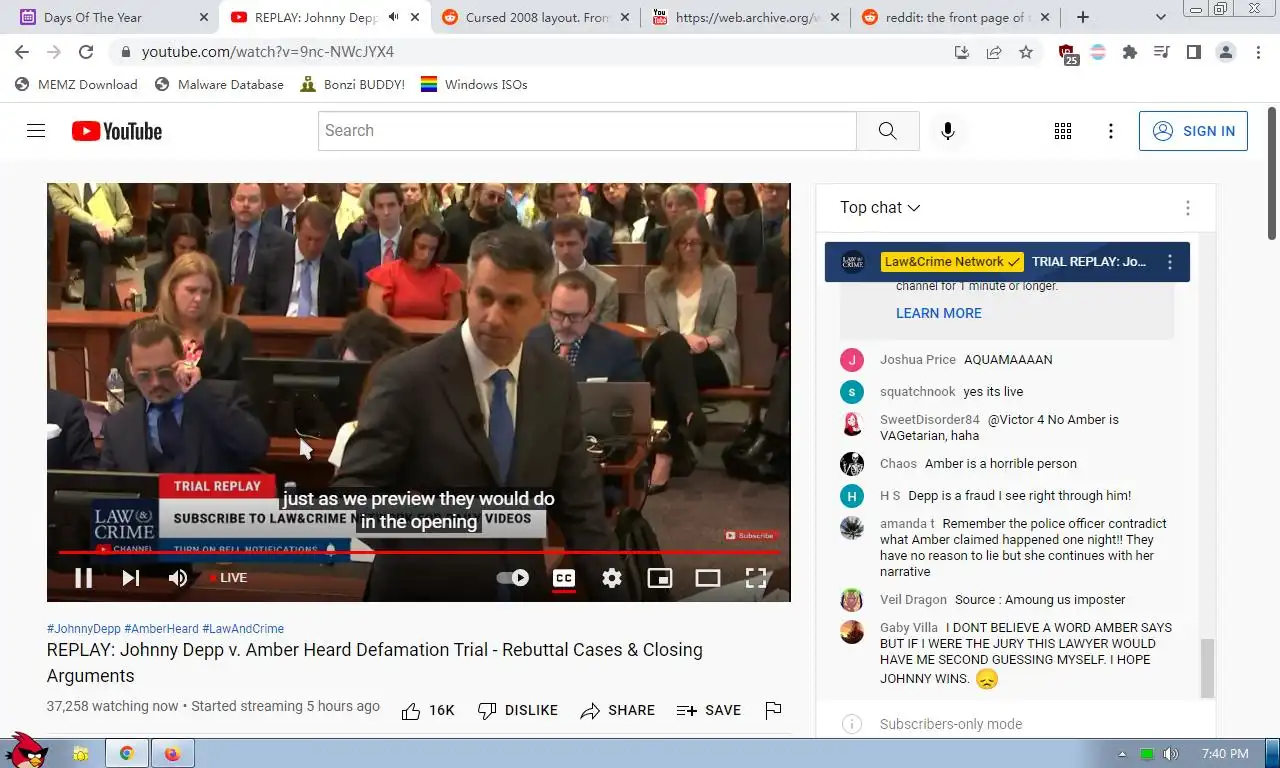
Task: Open the YouTube hamburger guide menu
Action: point(36,131)
